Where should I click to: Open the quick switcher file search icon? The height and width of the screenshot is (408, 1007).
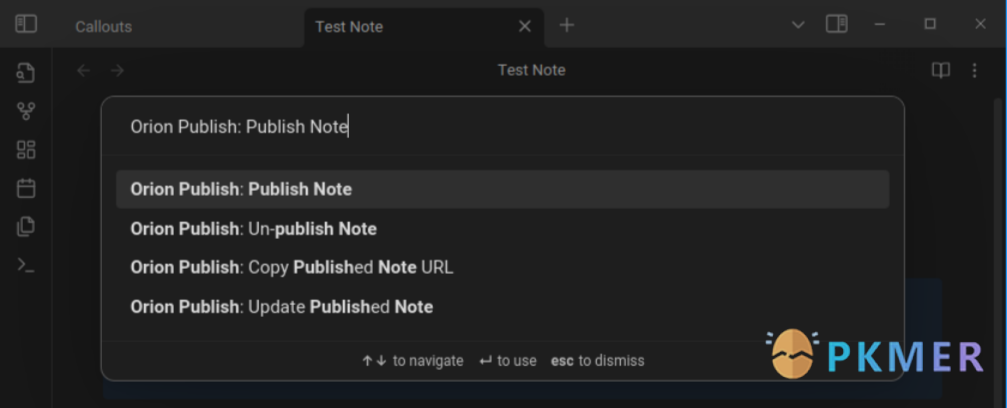click(x=26, y=73)
